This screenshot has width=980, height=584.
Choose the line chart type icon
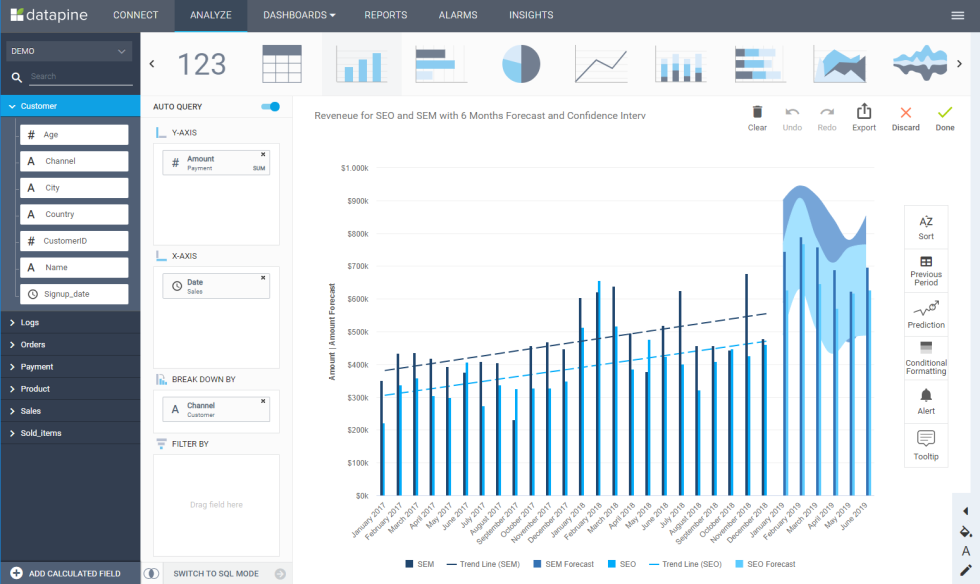600,64
